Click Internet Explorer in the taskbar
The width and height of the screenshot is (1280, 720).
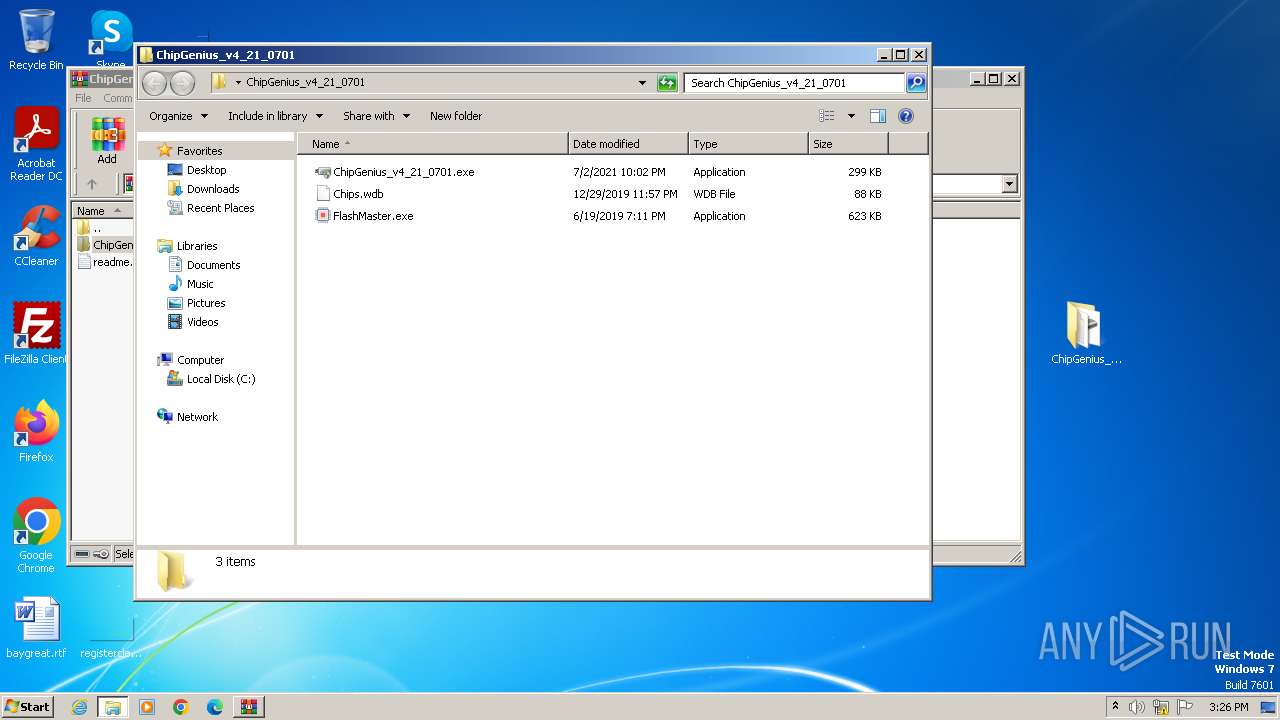tap(79, 707)
